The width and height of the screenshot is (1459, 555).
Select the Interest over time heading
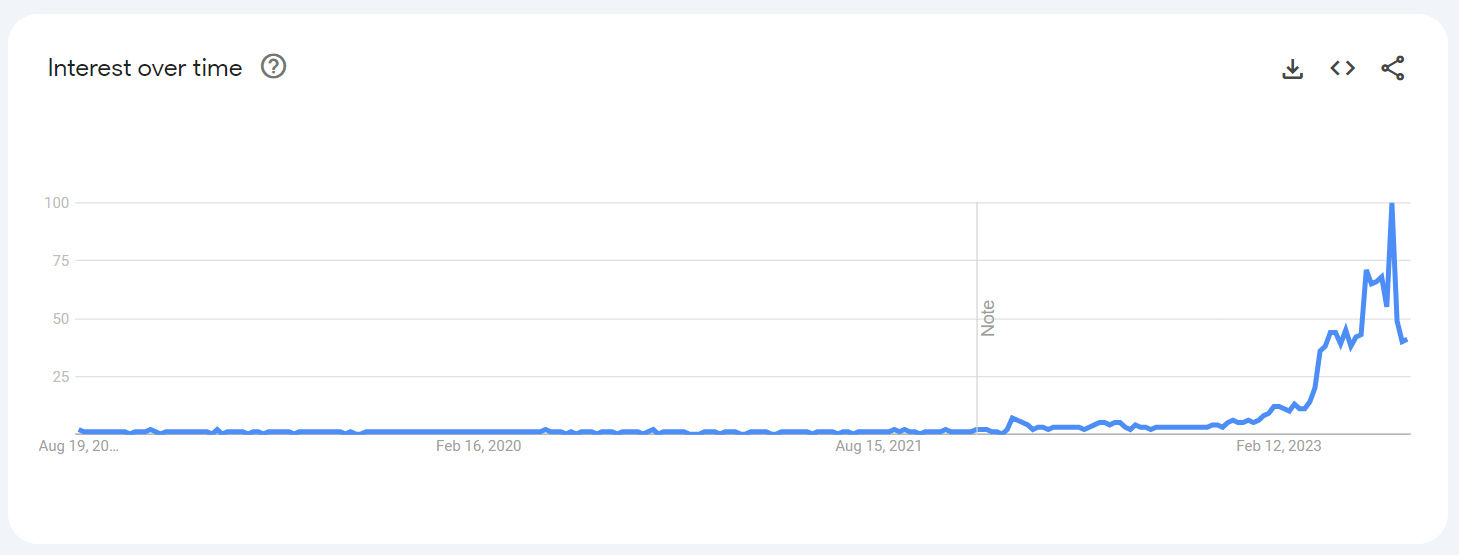[145, 68]
